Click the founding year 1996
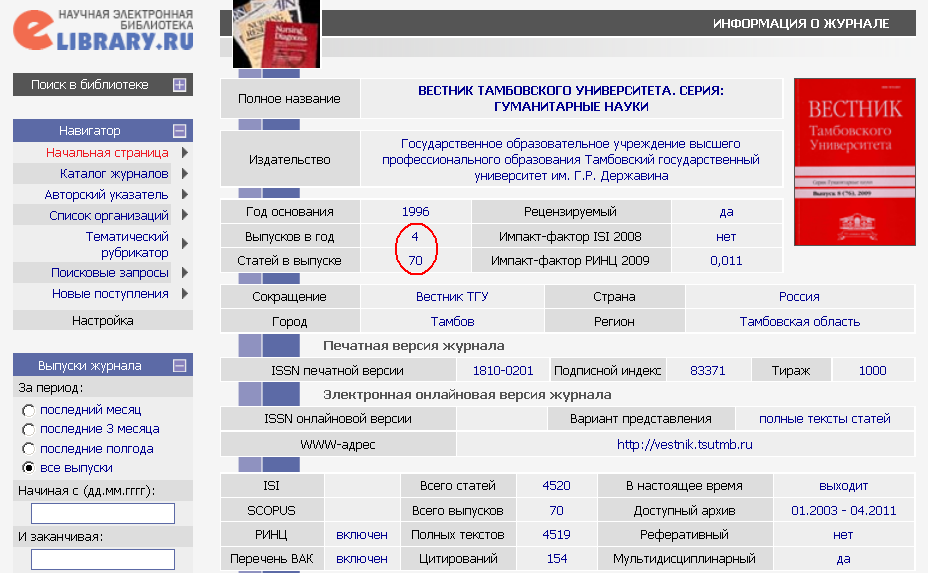 pyautogui.click(x=415, y=212)
